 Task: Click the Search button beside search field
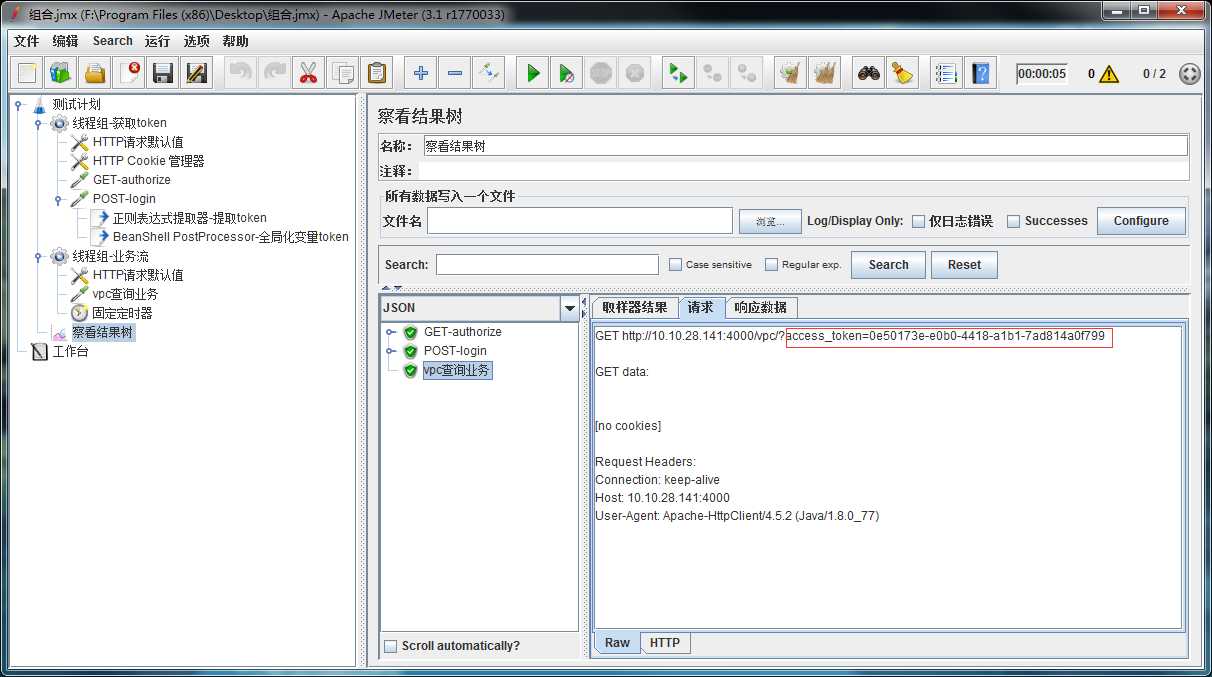tap(888, 265)
